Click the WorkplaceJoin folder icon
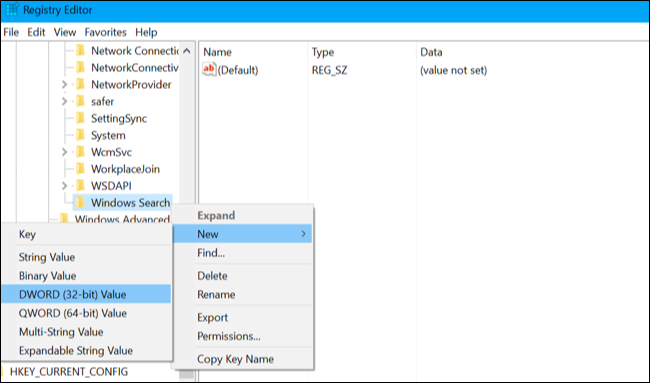 click(80, 169)
